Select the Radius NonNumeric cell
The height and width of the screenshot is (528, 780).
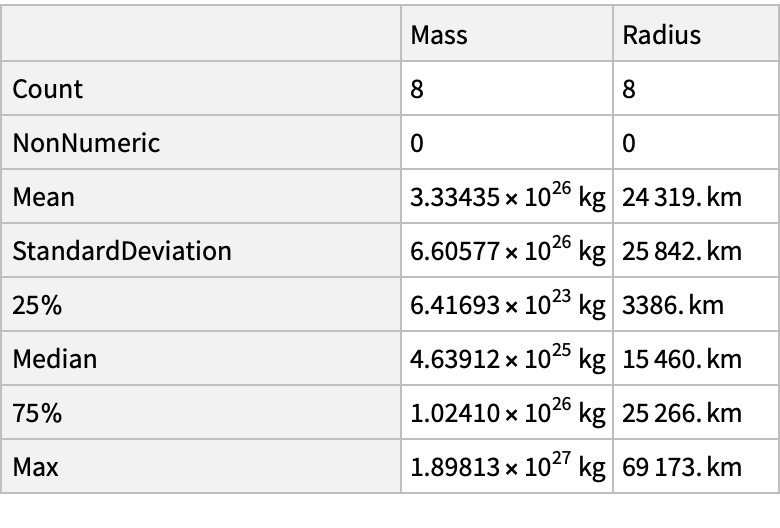pos(629,144)
